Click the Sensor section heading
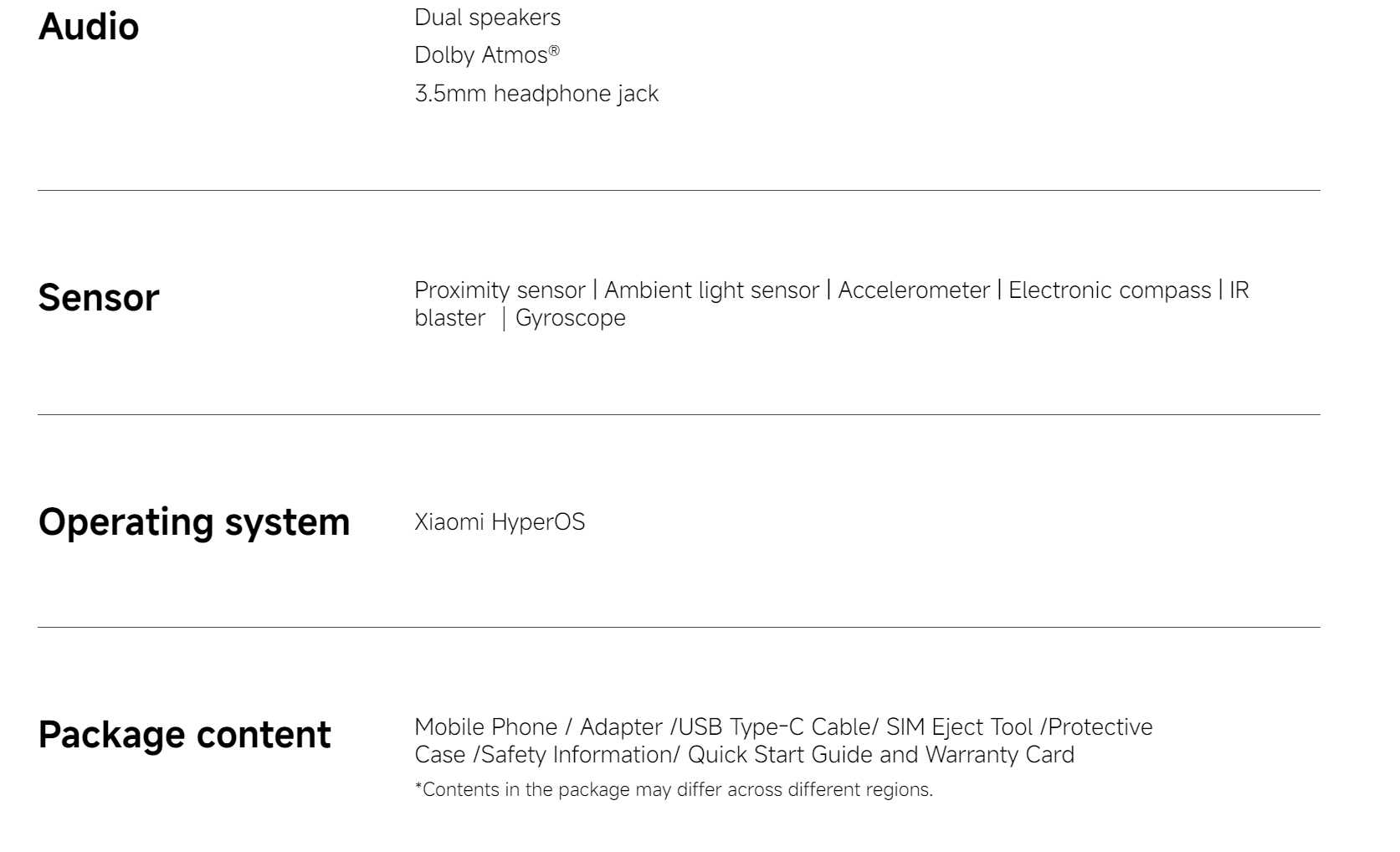1400x852 pixels. click(98, 298)
